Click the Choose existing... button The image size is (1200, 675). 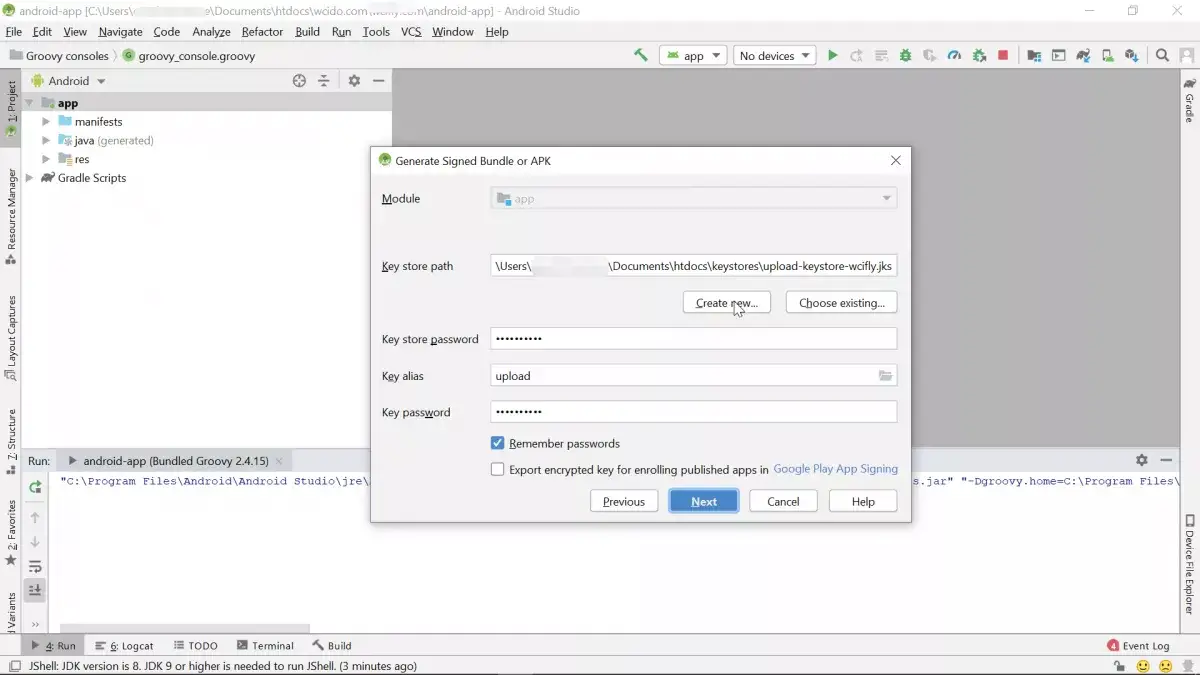pos(841,303)
